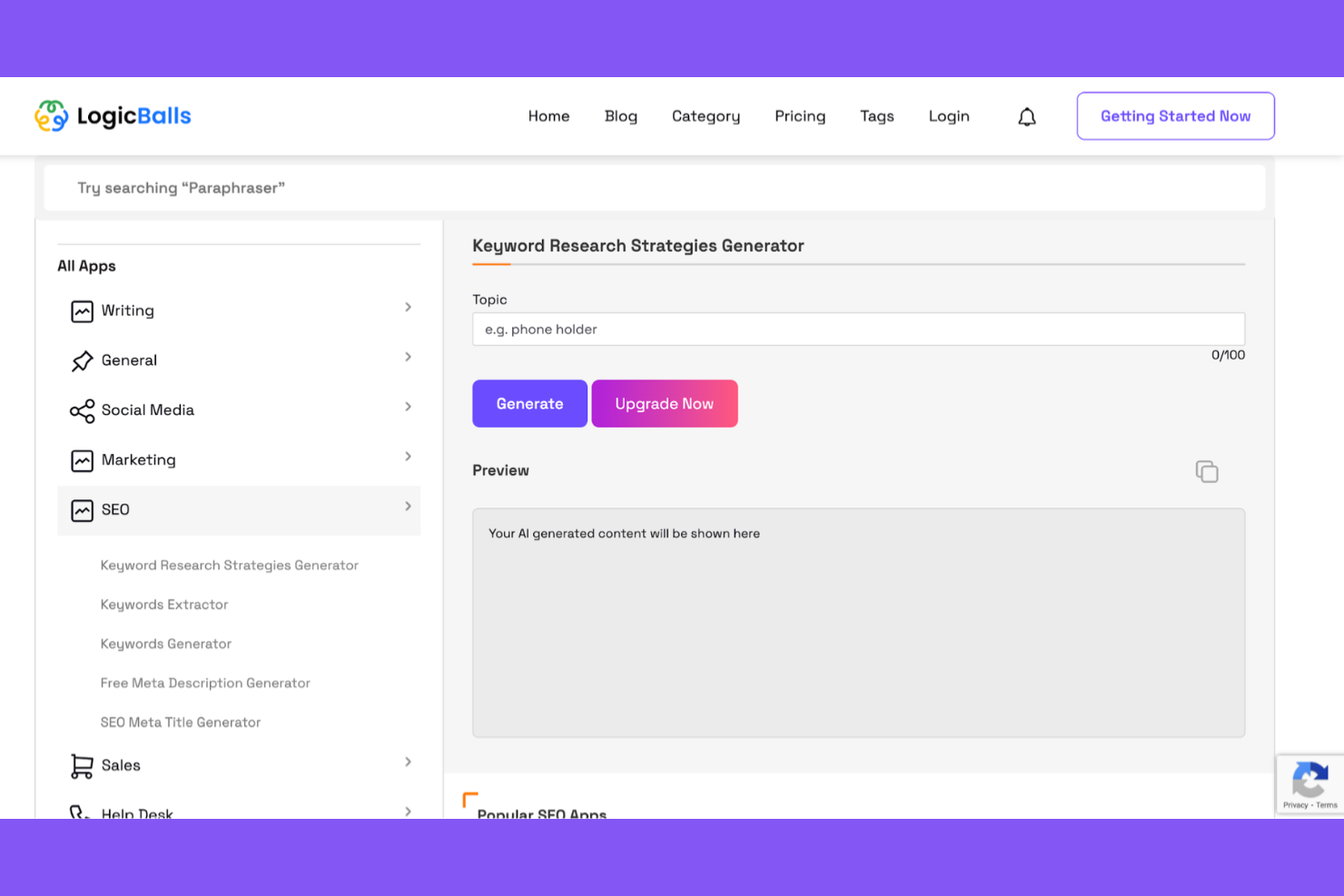Select the General category pin icon
Screen dimensions: 1344x896
[x=82, y=359]
